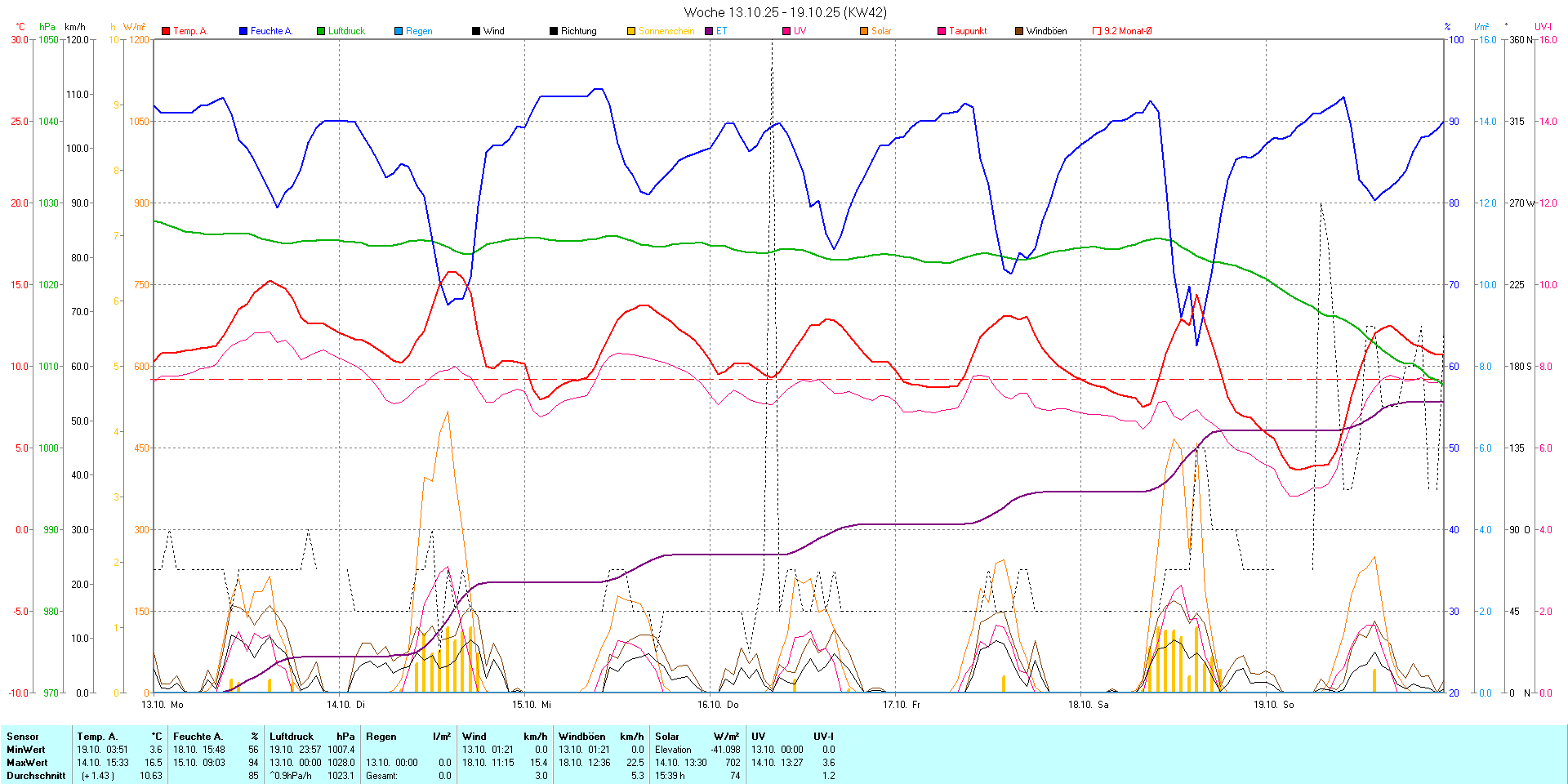Toggle the 9.2 Monat-Ø legend box
The width and height of the screenshot is (1568, 784).
pos(1097,31)
